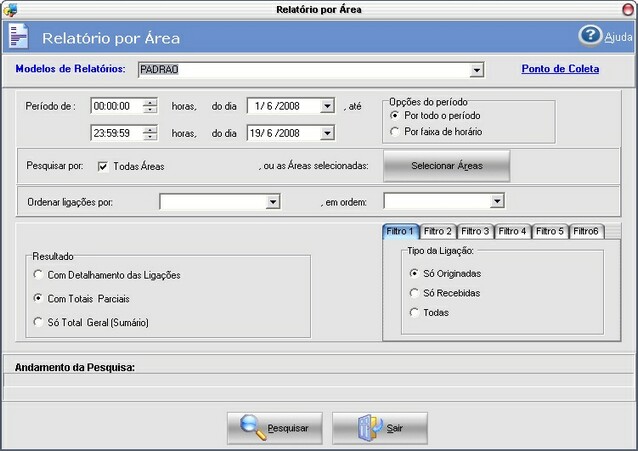Switch to the Filtro 5 tab
The image size is (638, 451).
click(550, 231)
